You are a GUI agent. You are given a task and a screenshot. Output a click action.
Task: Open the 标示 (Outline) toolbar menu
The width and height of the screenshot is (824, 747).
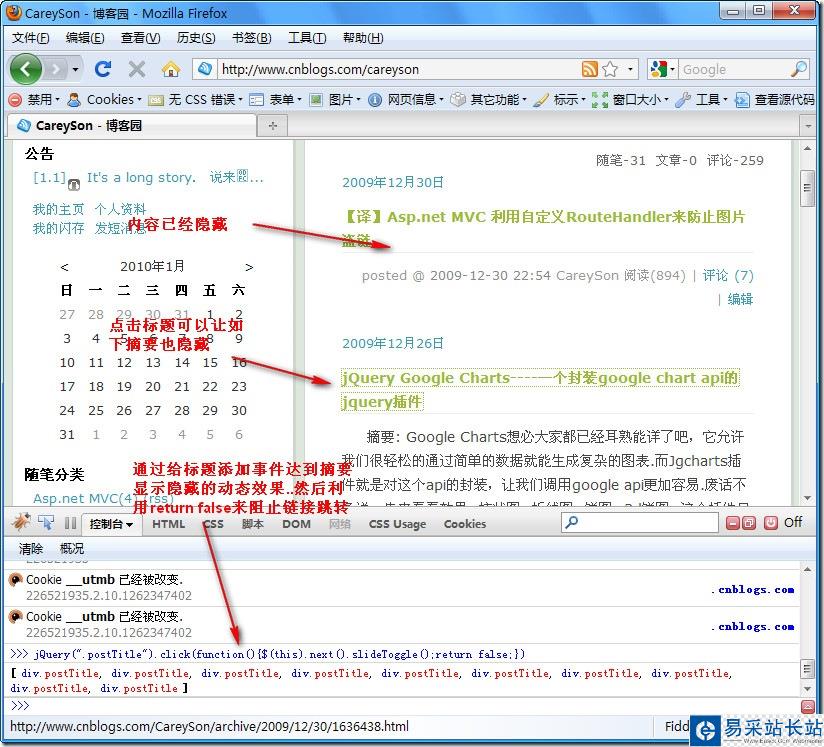click(x=559, y=99)
